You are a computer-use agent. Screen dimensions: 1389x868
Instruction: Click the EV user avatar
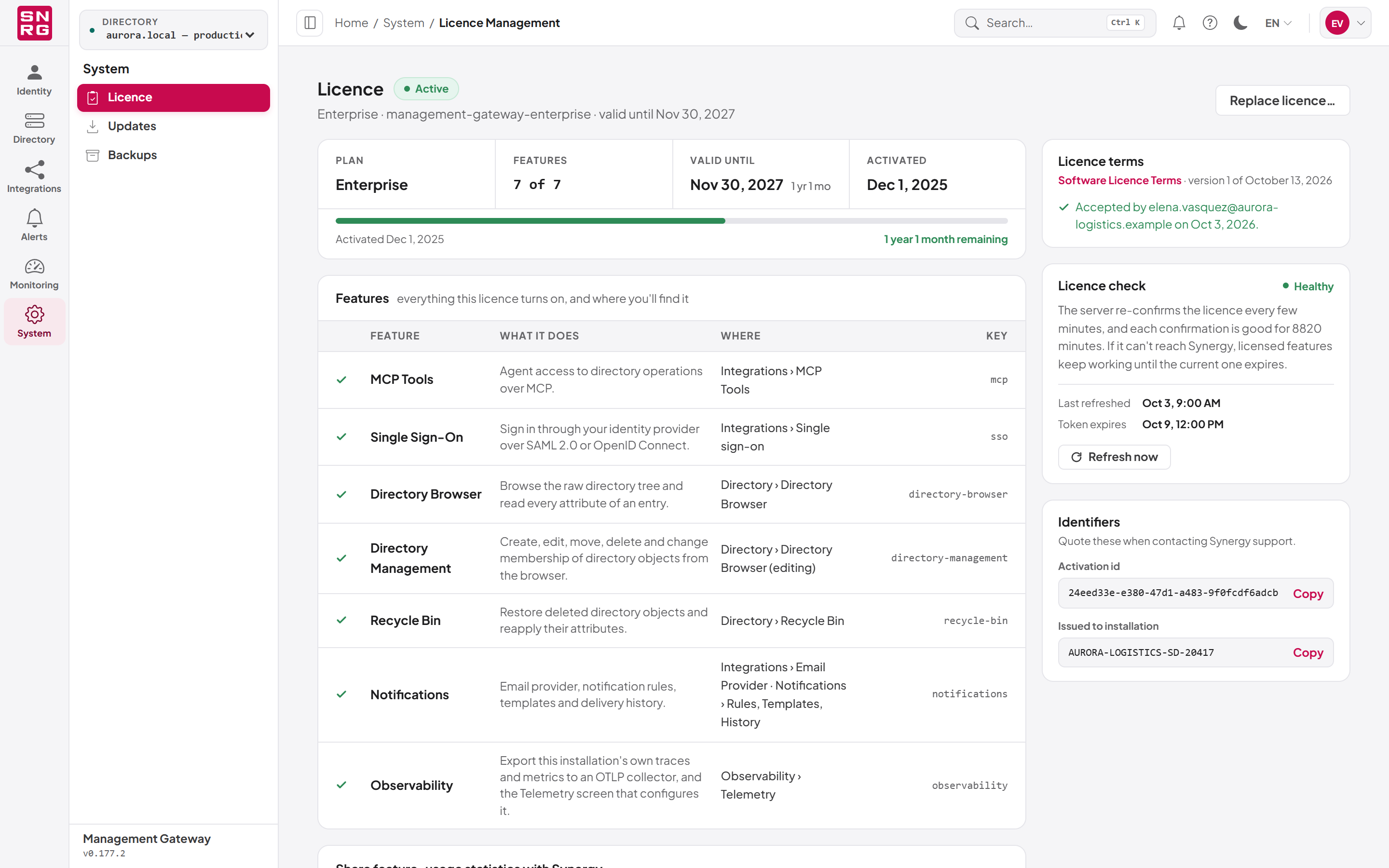pyautogui.click(x=1337, y=23)
